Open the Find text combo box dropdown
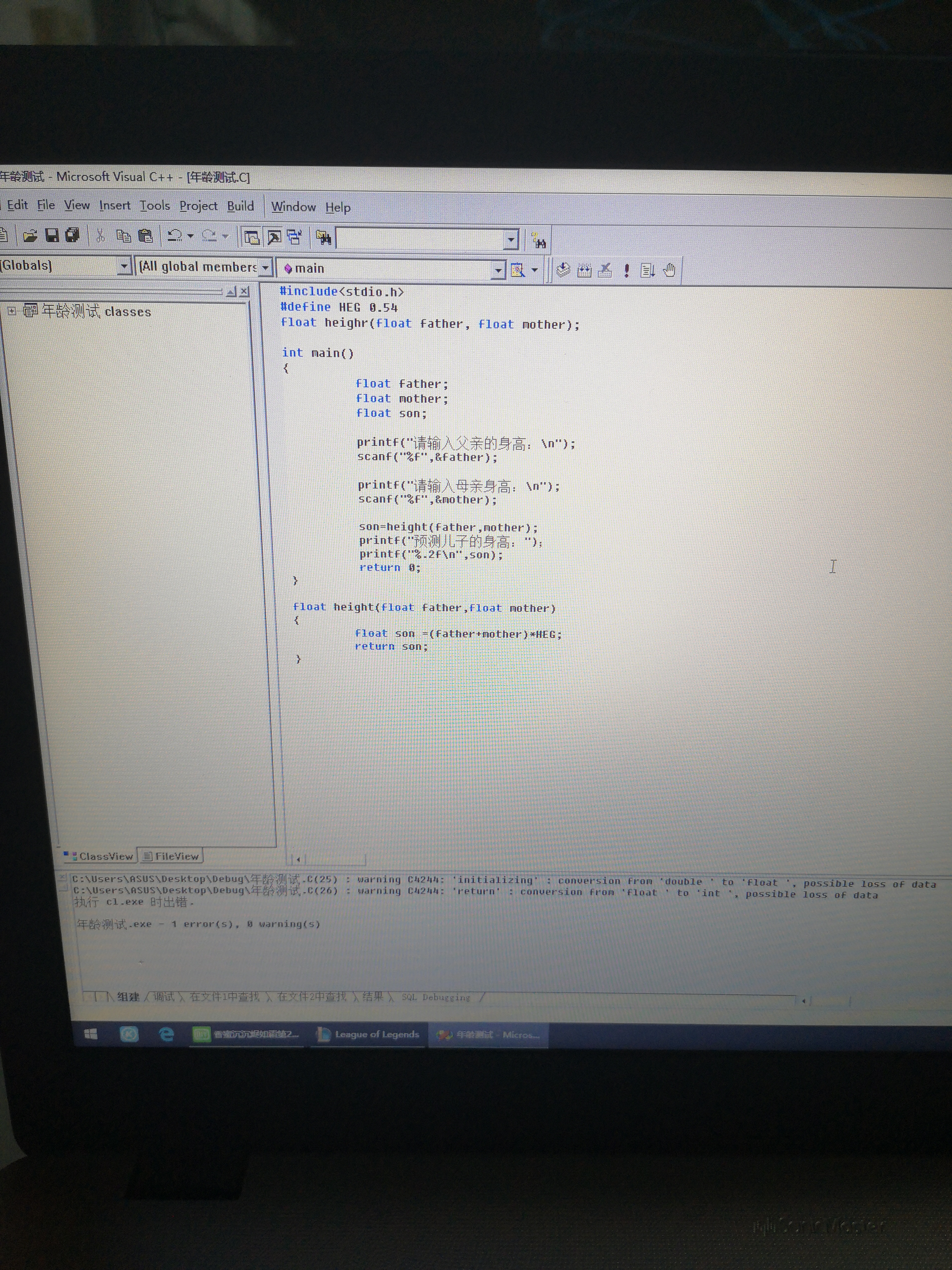952x1270 pixels. [x=511, y=240]
